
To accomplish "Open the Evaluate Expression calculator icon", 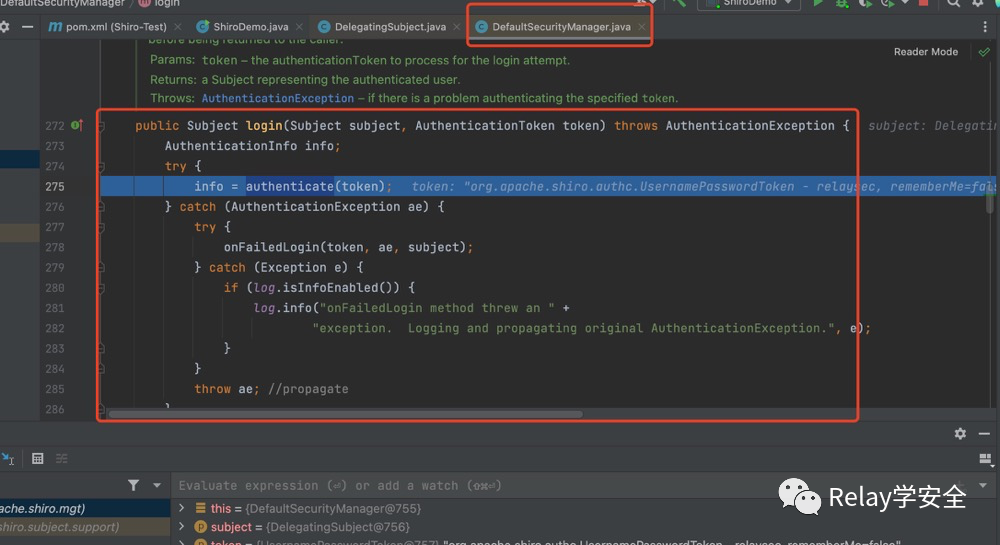I will 38,458.
